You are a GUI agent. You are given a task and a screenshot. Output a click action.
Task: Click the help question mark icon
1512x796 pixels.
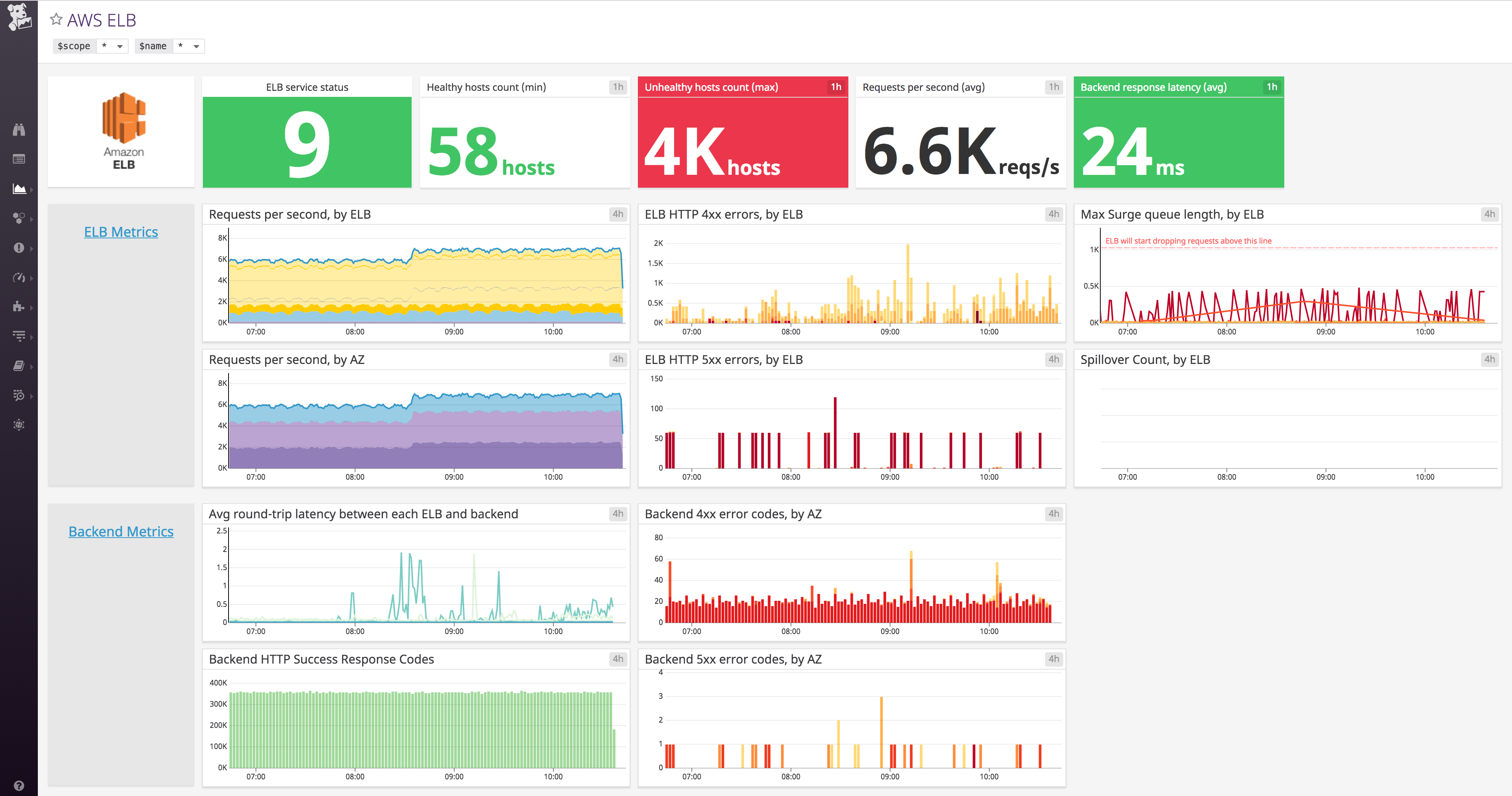click(x=19, y=785)
